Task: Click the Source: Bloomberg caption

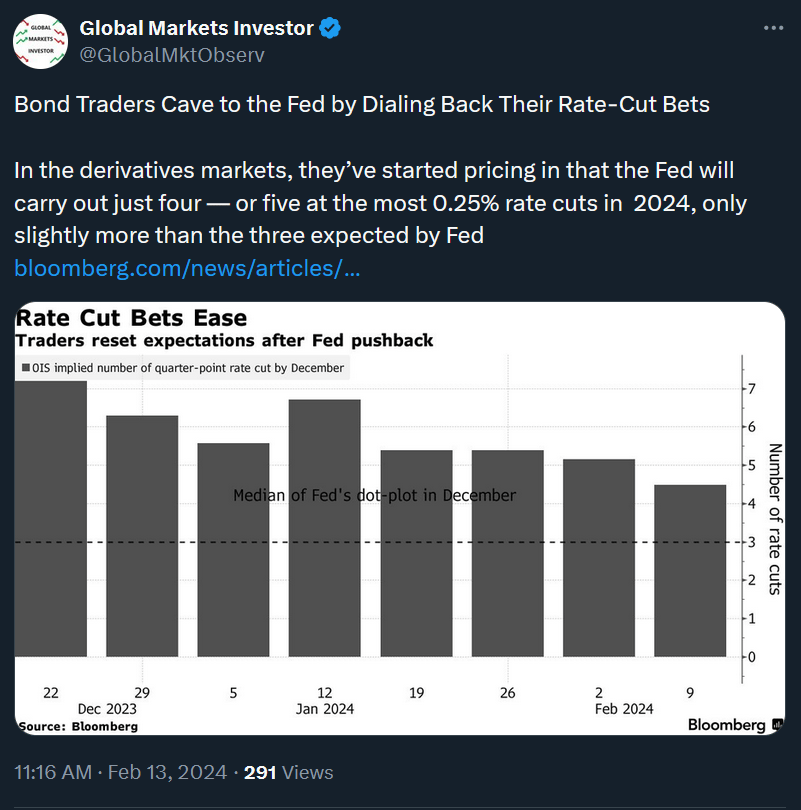Action: pyautogui.click(x=78, y=726)
